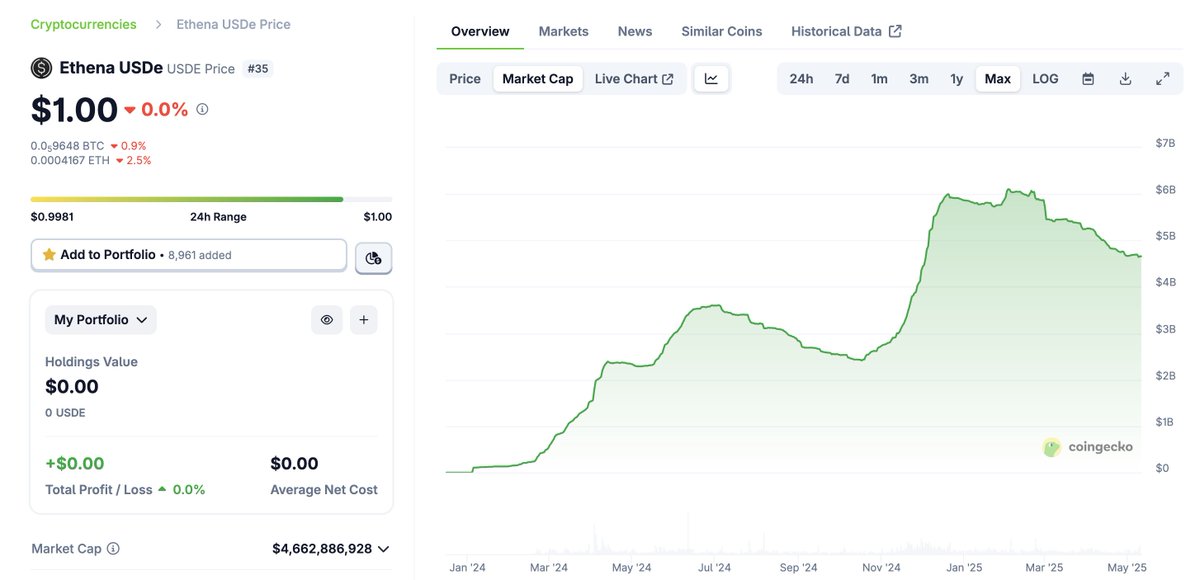The width and height of the screenshot is (1200, 580).
Task: Click the 0 USDE holdings text
Action: (66, 413)
